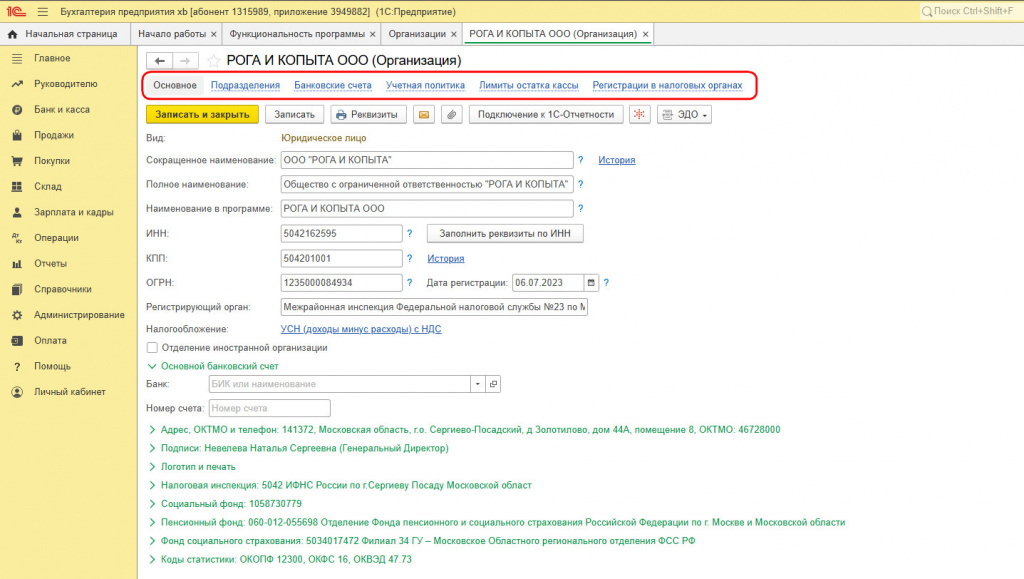This screenshot has height=579, width=1024.
Task: Click help question mark next to INN
Action: [409, 234]
